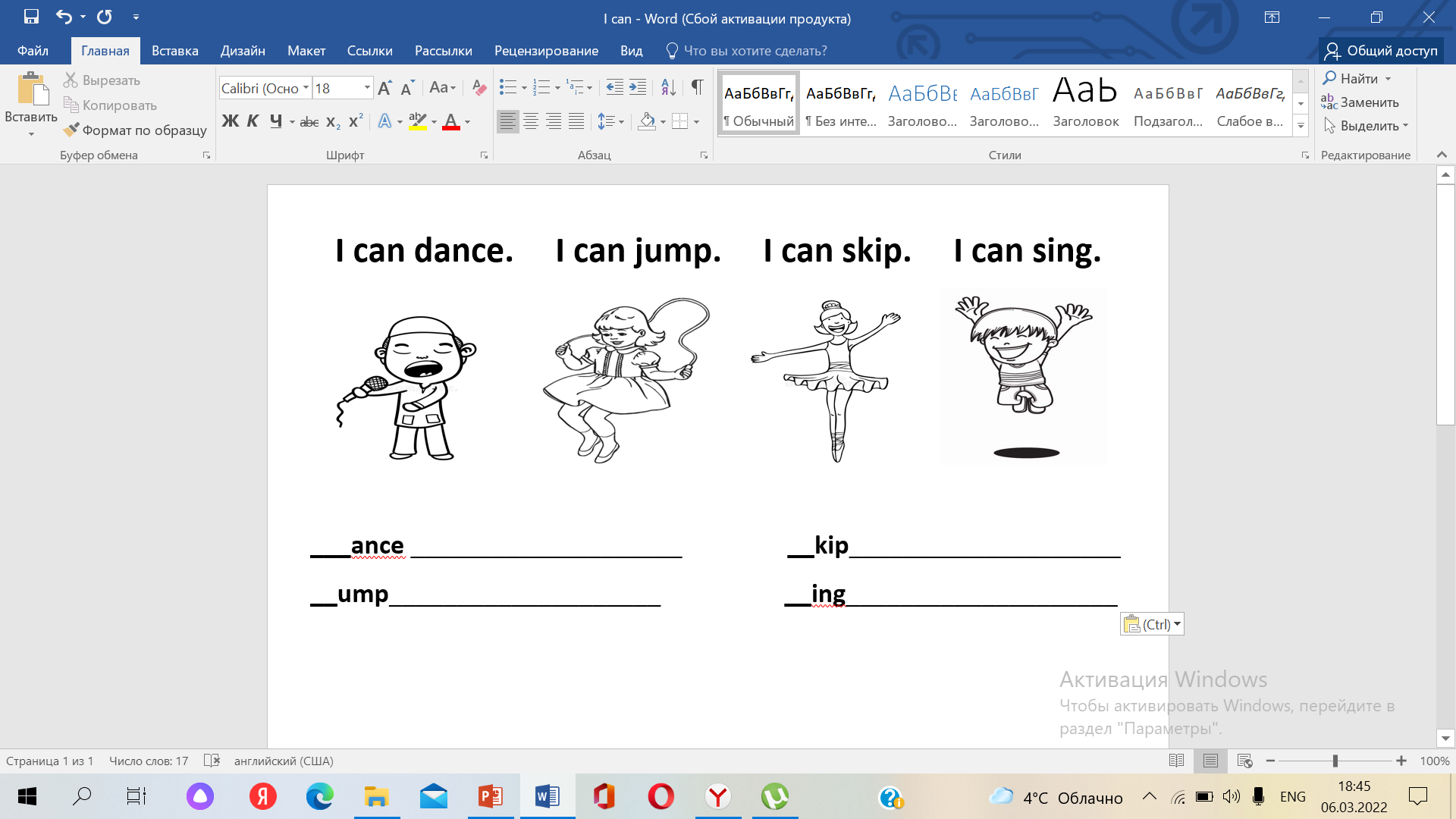Click the Clear Formatting eraser icon
Viewport: 1456px width, 819px height.
(x=479, y=88)
